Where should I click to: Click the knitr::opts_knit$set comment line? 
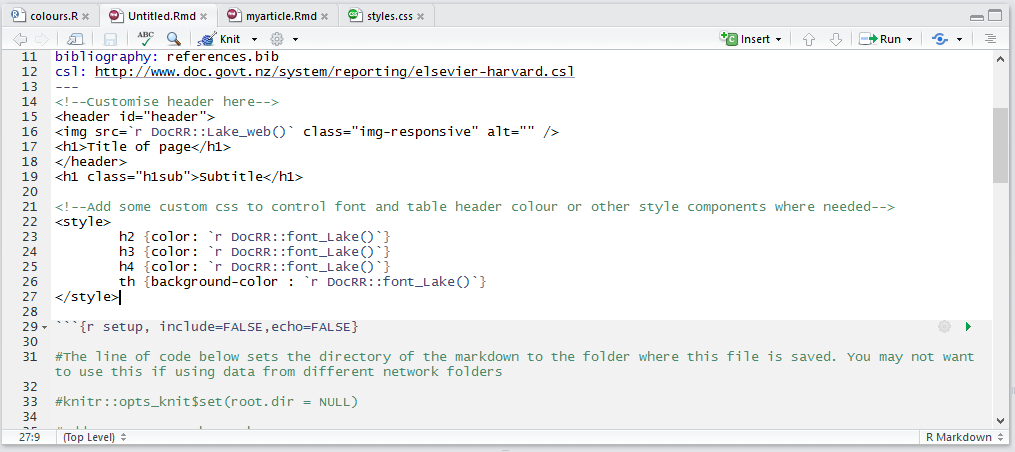click(x=206, y=401)
